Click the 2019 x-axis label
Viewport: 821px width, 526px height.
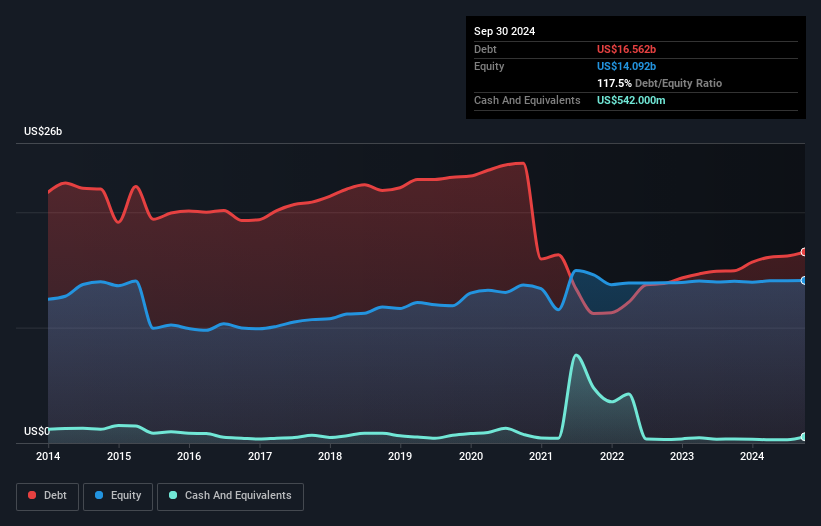point(400,456)
